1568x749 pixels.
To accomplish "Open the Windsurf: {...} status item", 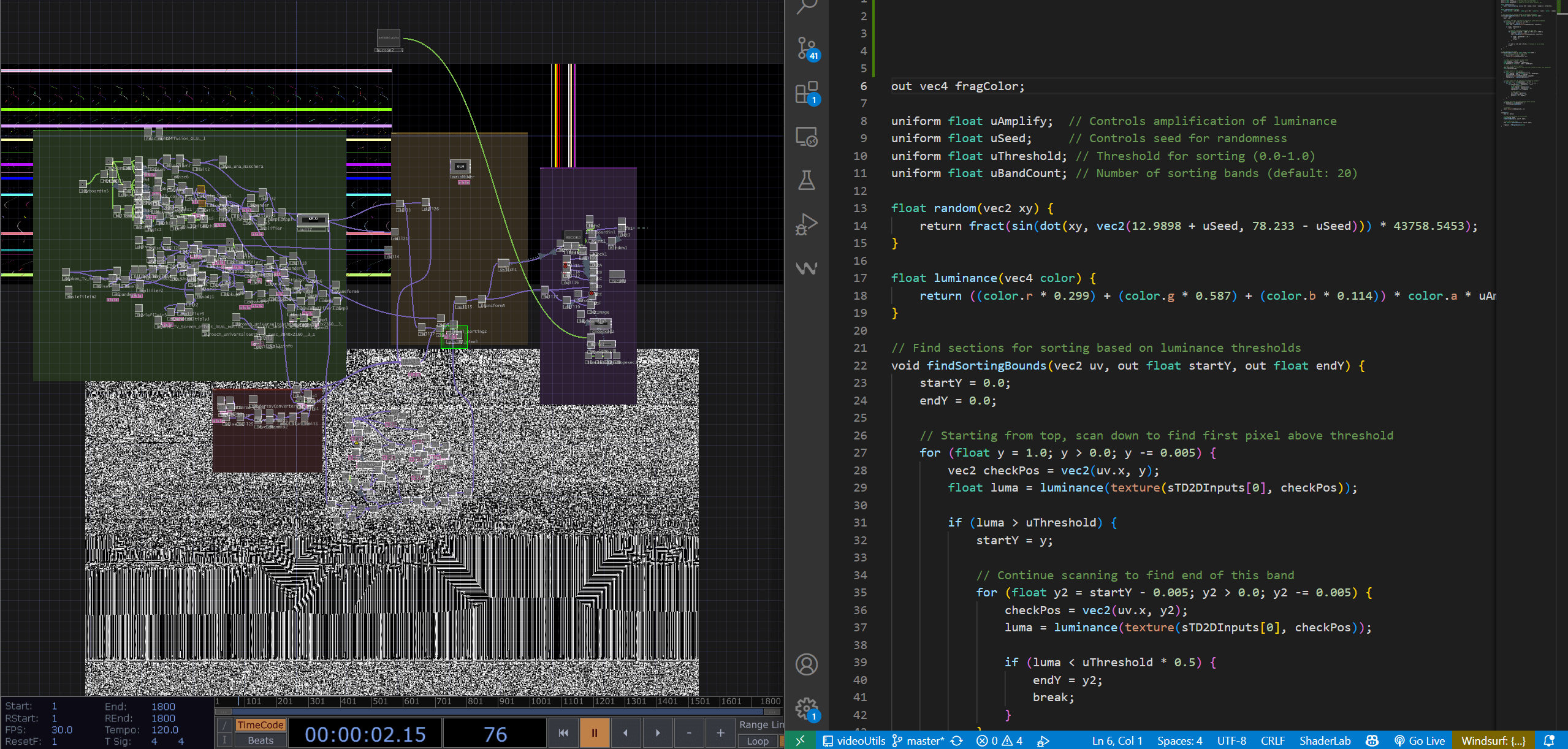I will click(1493, 740).
